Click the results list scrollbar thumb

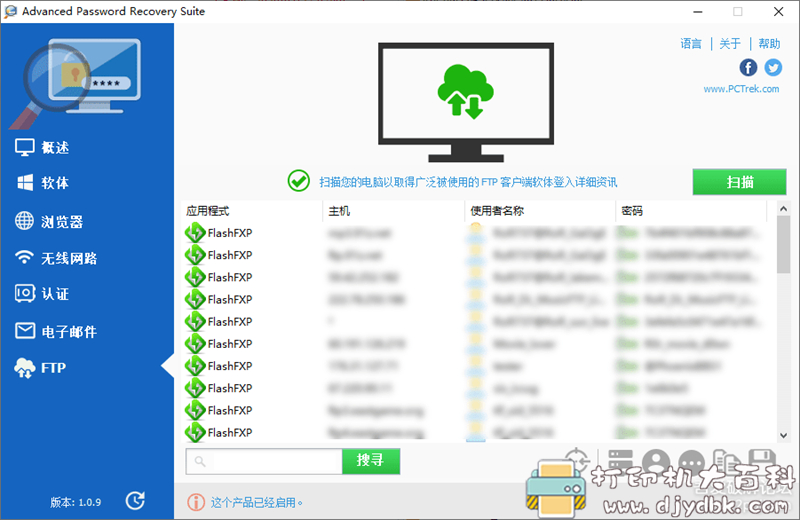pyautogui.click(x=784, y=244)
